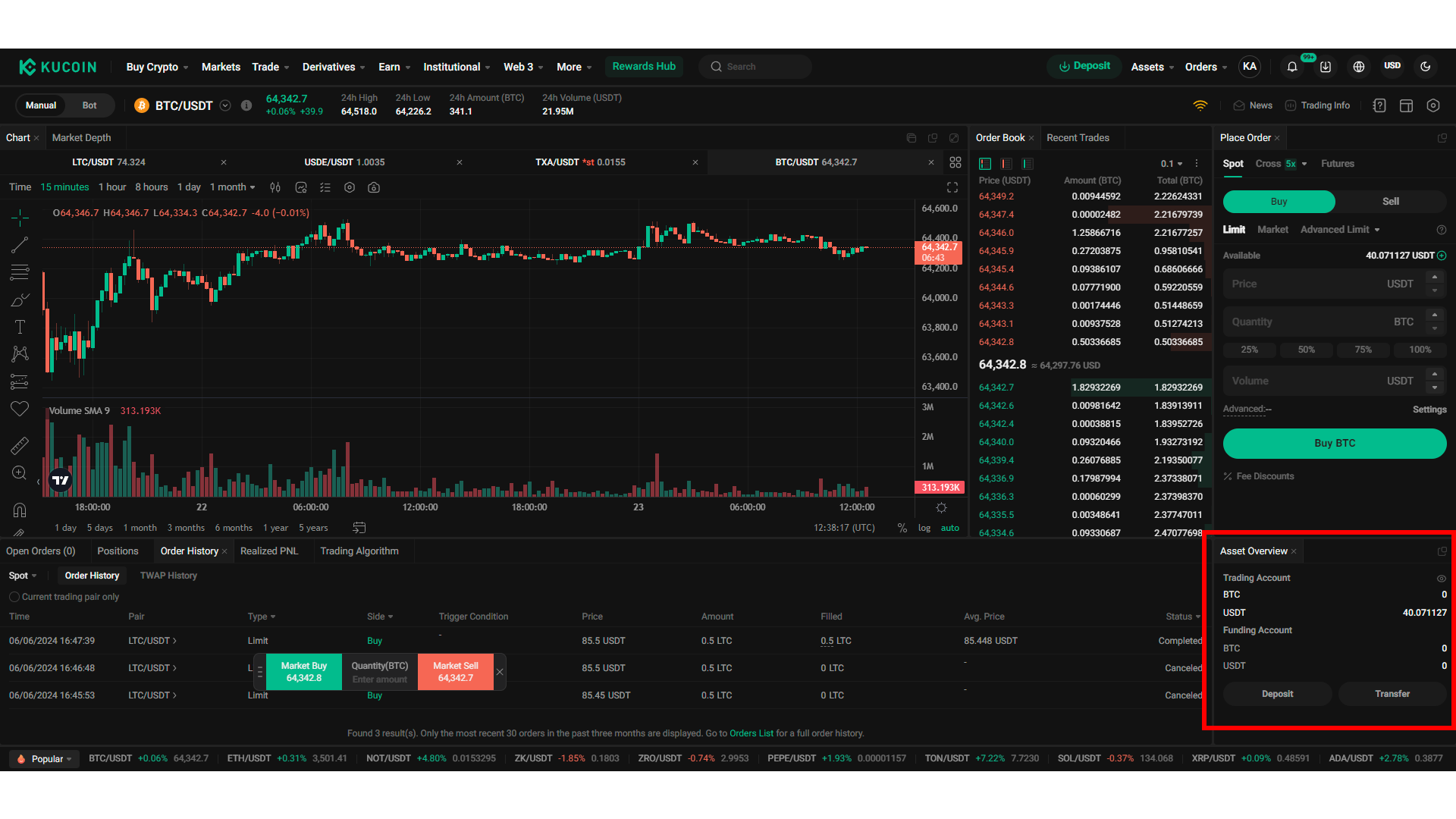Open the Derivatives menu
The width and height of the screenshot is (1456, 819).
(x=329, y=67)
